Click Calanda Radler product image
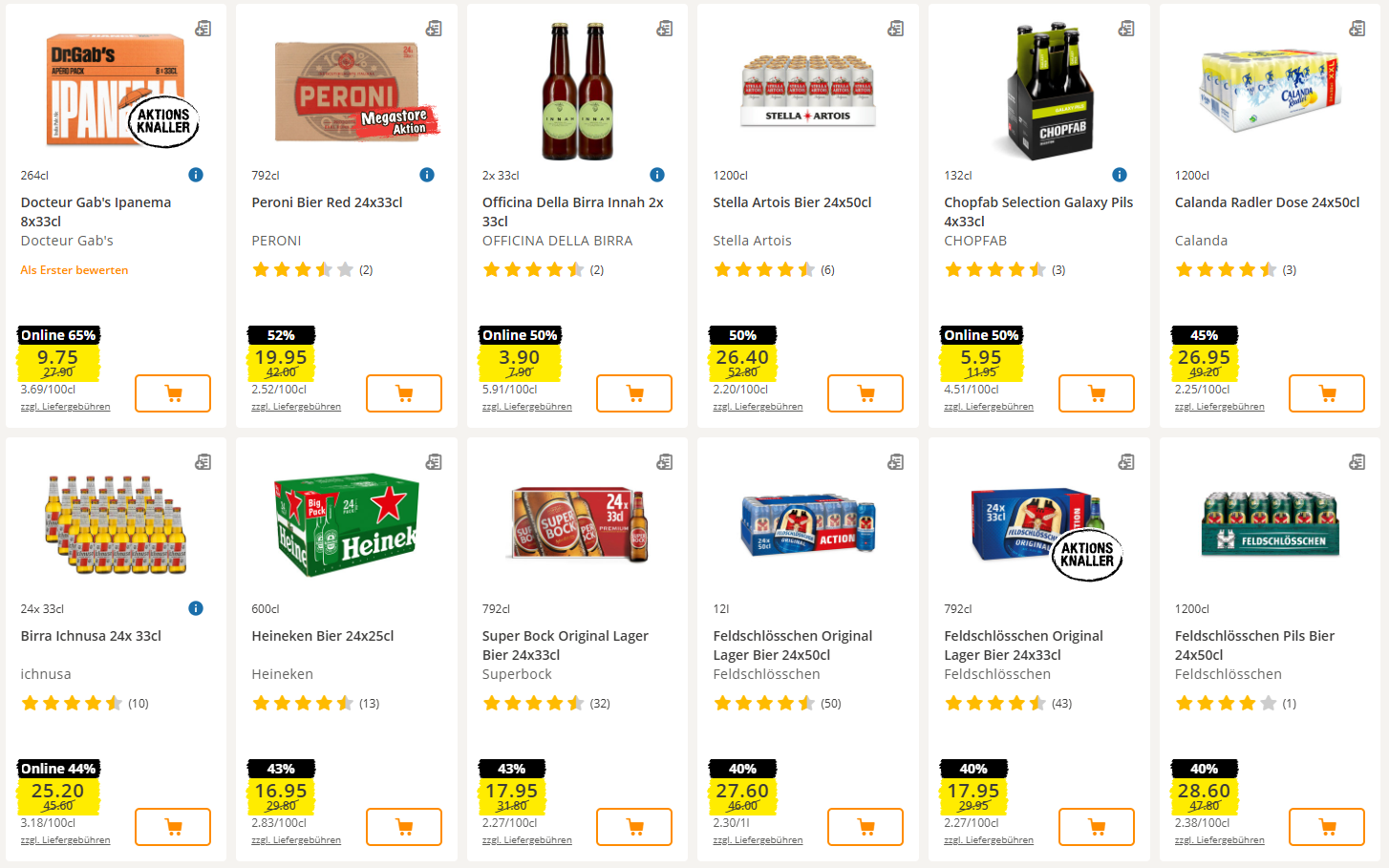This screenshot has width=1389, height=868. (x=1271, y=91)
